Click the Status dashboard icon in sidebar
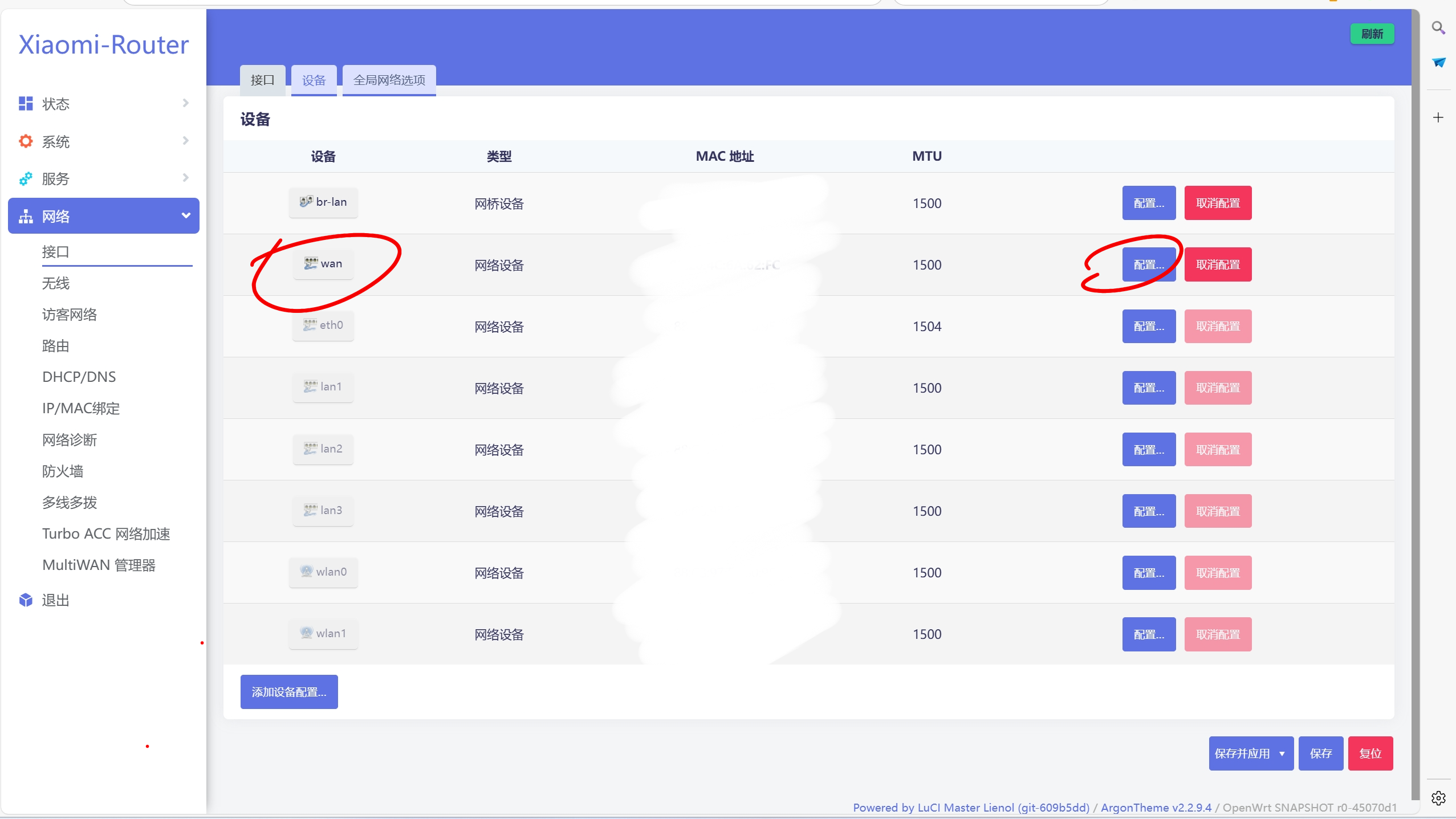This screenshot has width=1456, height=819. (26, 104)
